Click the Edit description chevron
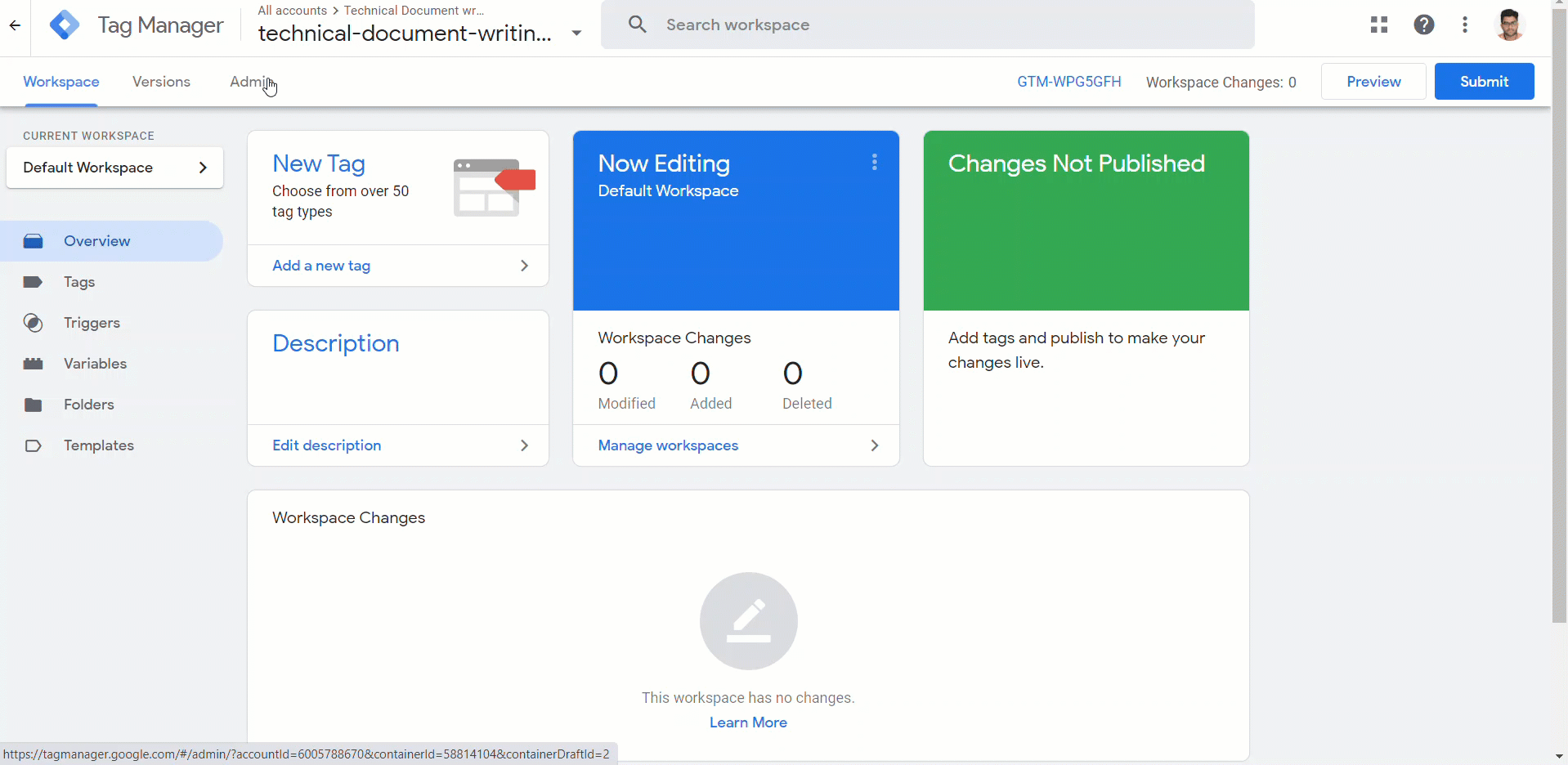Screen dimensions: 1568x765 pyautogui.click(x=524, y=445)
